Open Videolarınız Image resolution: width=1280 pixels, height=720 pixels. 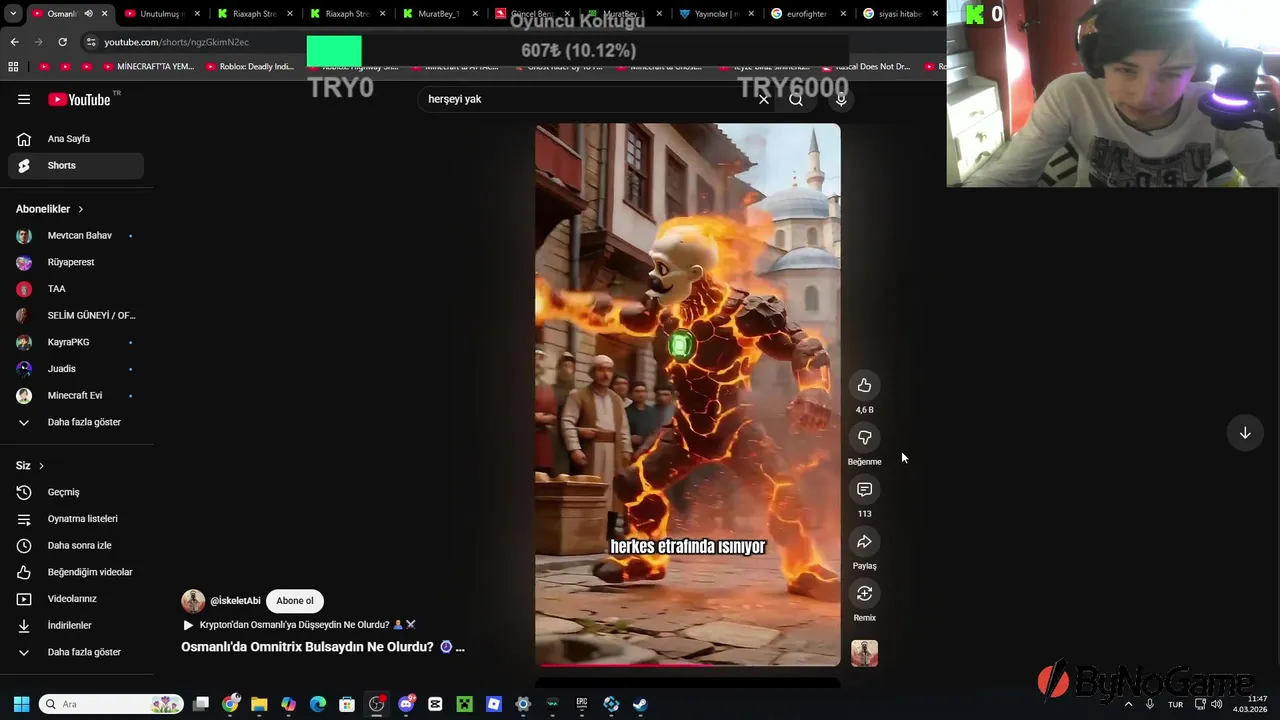tap(76, 599)
